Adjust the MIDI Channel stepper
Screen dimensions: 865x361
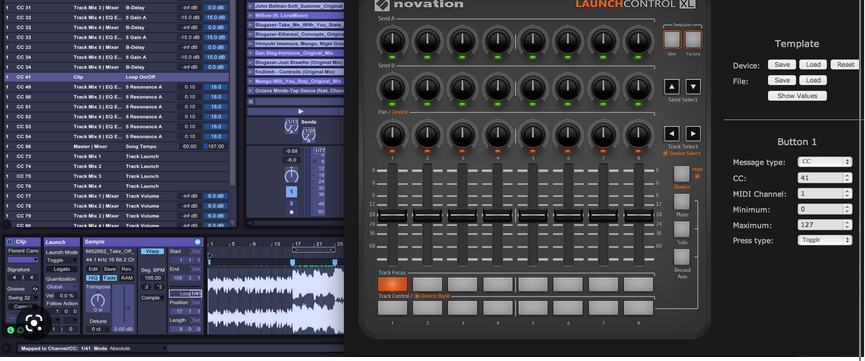847,194
